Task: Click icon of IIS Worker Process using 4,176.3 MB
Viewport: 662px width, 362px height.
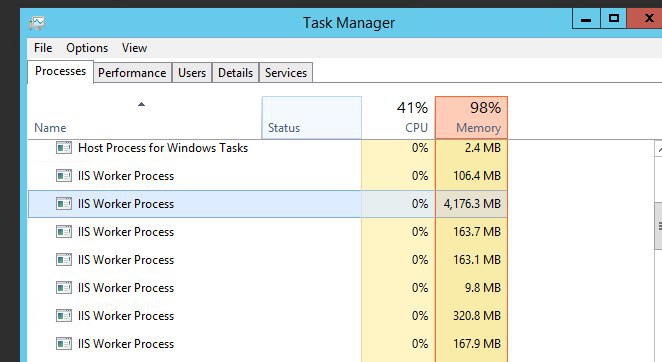Action: click(64, 204)
